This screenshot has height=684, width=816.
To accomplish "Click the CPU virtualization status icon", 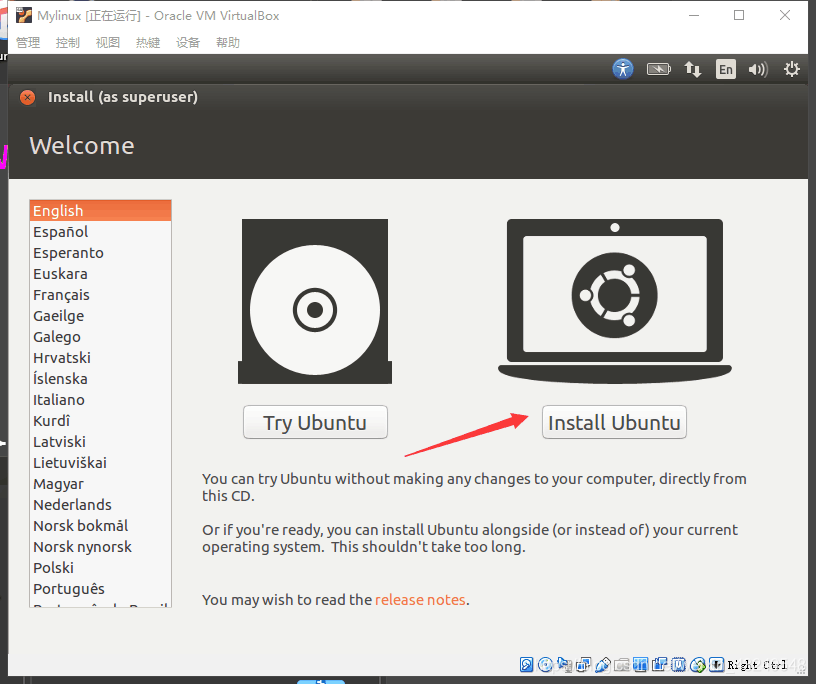I will click(x=678, y=664).
